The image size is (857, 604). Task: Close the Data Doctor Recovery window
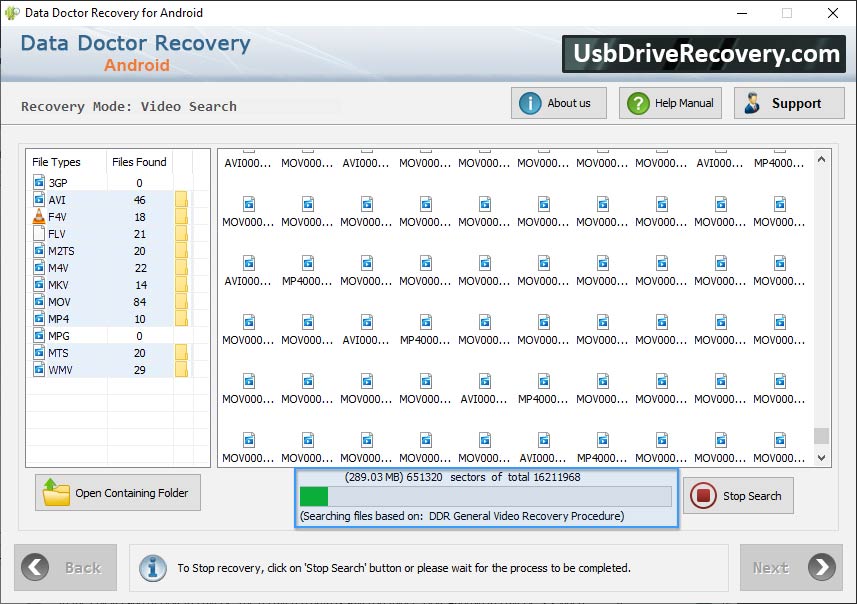832,13
